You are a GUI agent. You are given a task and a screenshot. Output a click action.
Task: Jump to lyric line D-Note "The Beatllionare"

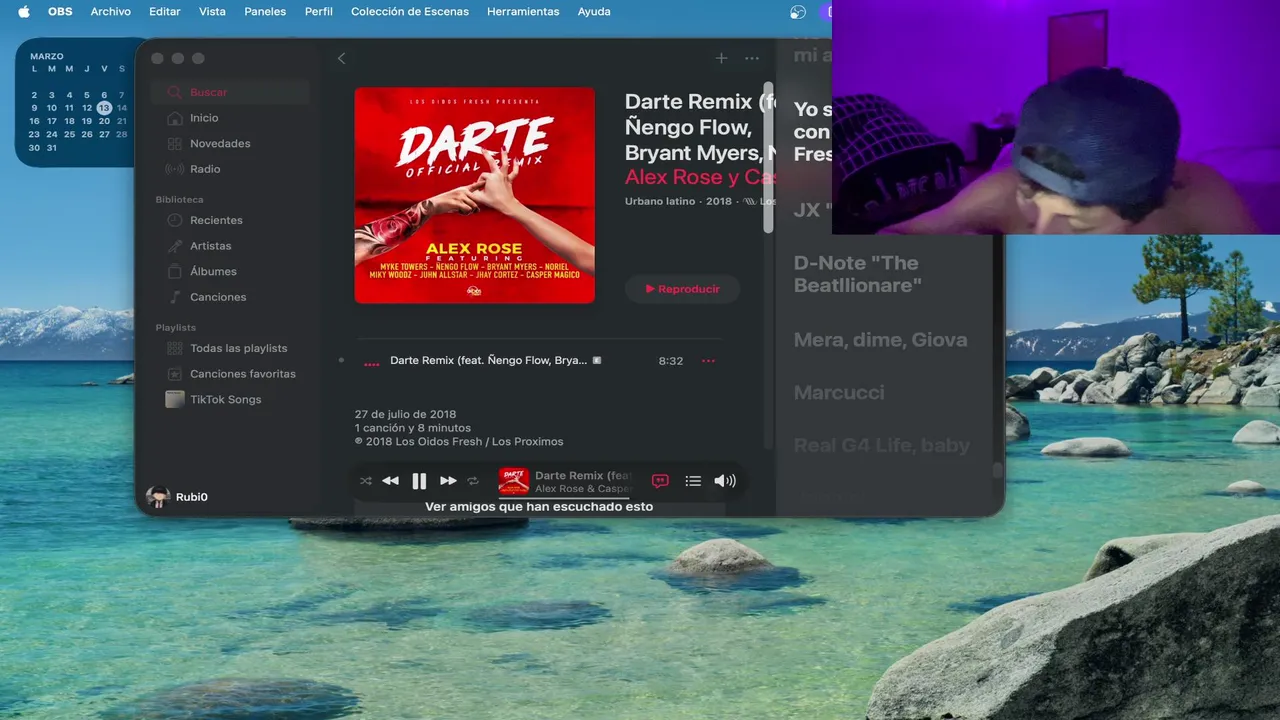coord(858,274)
